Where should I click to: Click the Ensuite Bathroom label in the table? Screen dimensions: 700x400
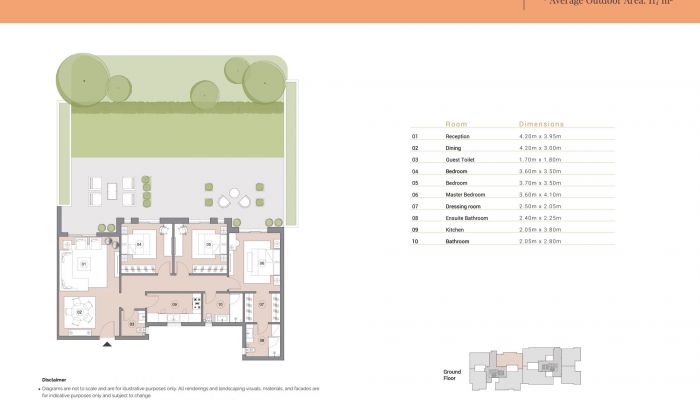(467, 218)
